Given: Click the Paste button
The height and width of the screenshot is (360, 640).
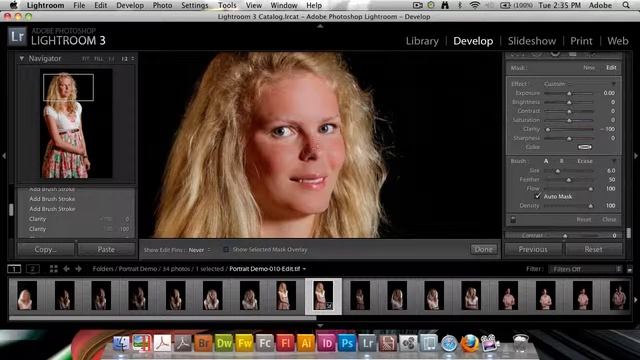Looking at the screenshot, I should 106,249.
